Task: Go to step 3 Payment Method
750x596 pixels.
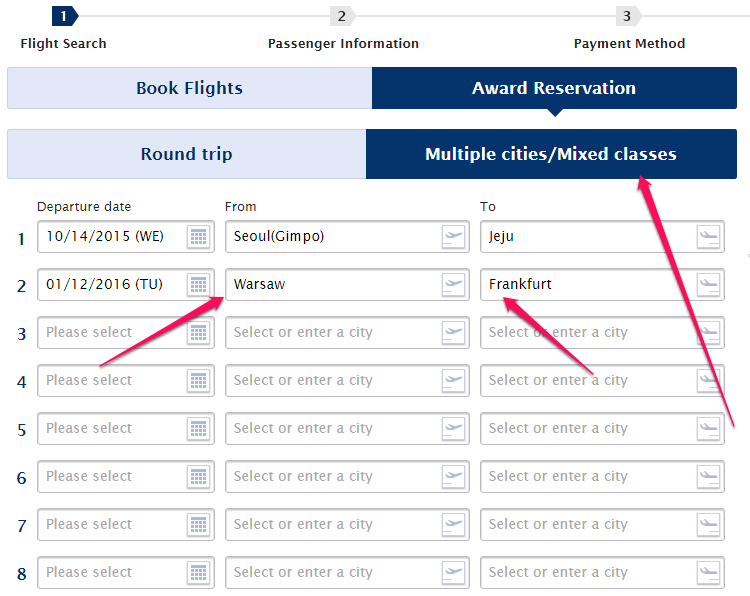Action: coord(629,29)
